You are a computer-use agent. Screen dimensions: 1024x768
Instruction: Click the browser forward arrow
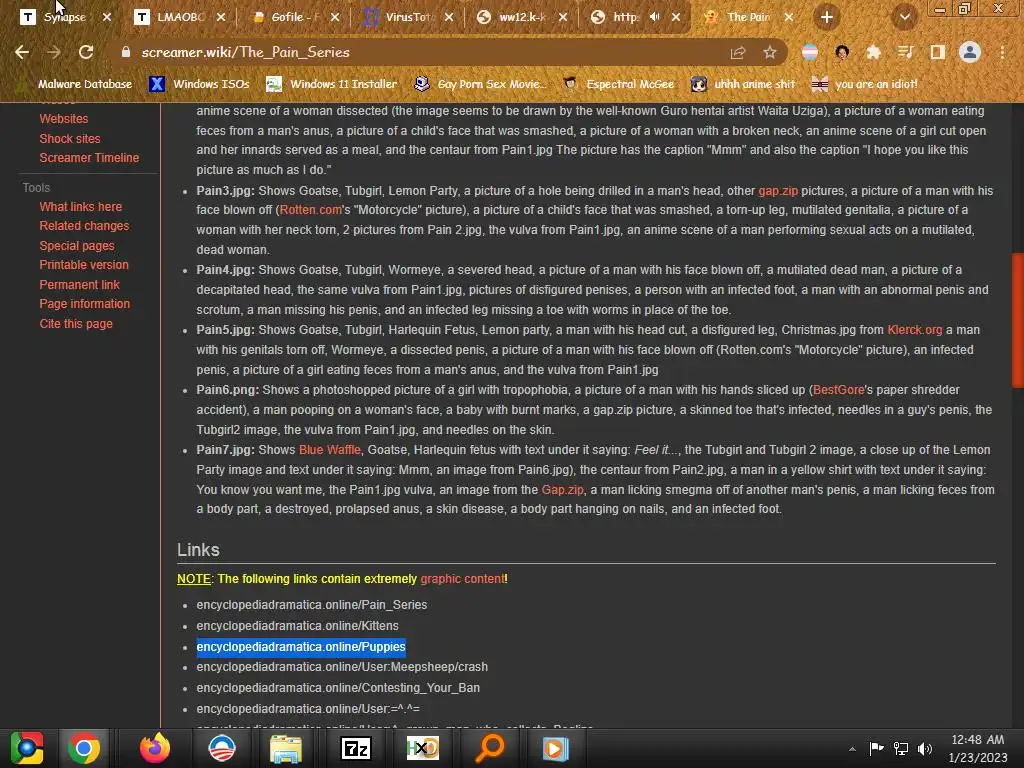54,52
